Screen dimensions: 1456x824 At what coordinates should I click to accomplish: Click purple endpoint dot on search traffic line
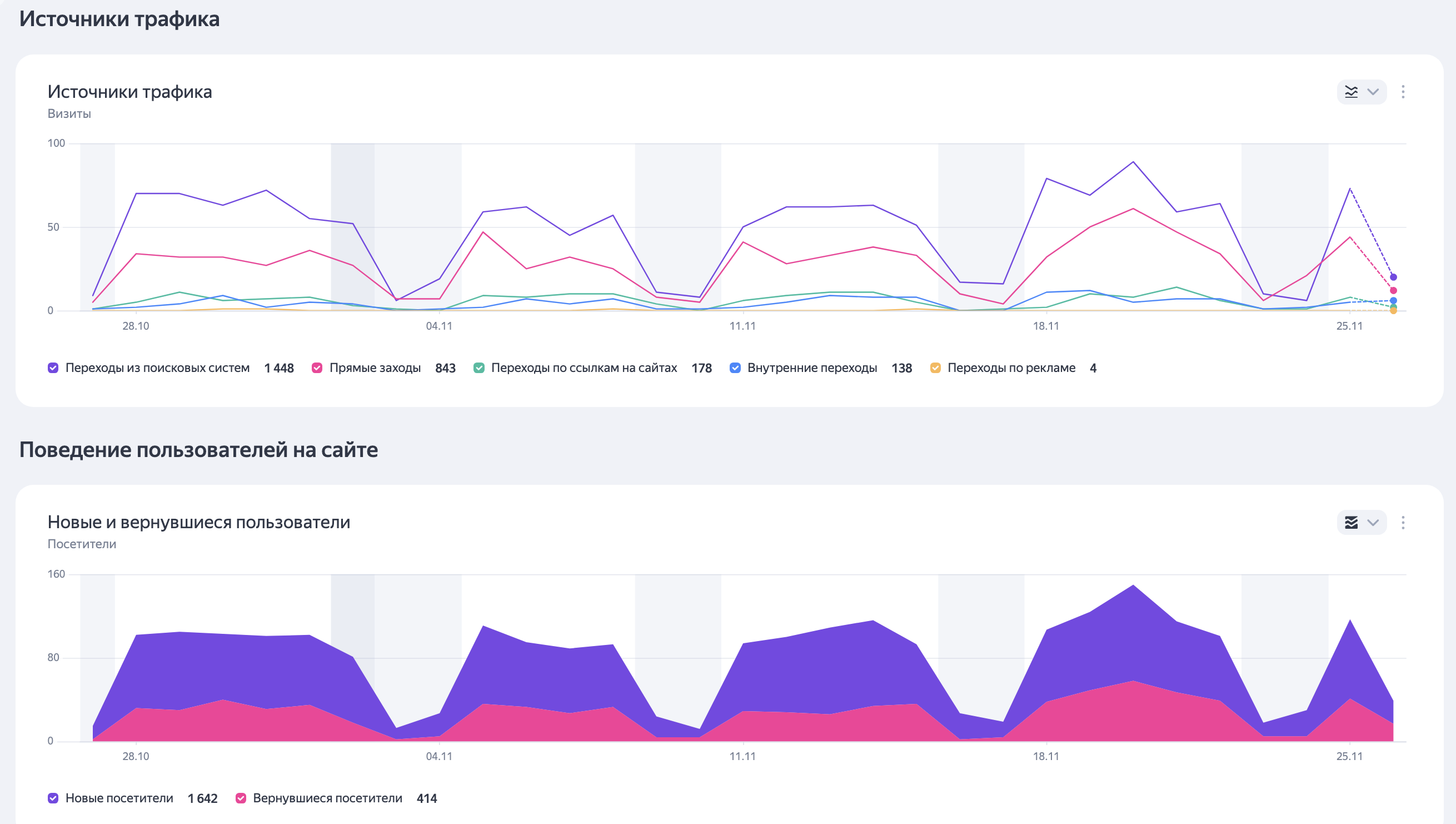pos(1393,277)
